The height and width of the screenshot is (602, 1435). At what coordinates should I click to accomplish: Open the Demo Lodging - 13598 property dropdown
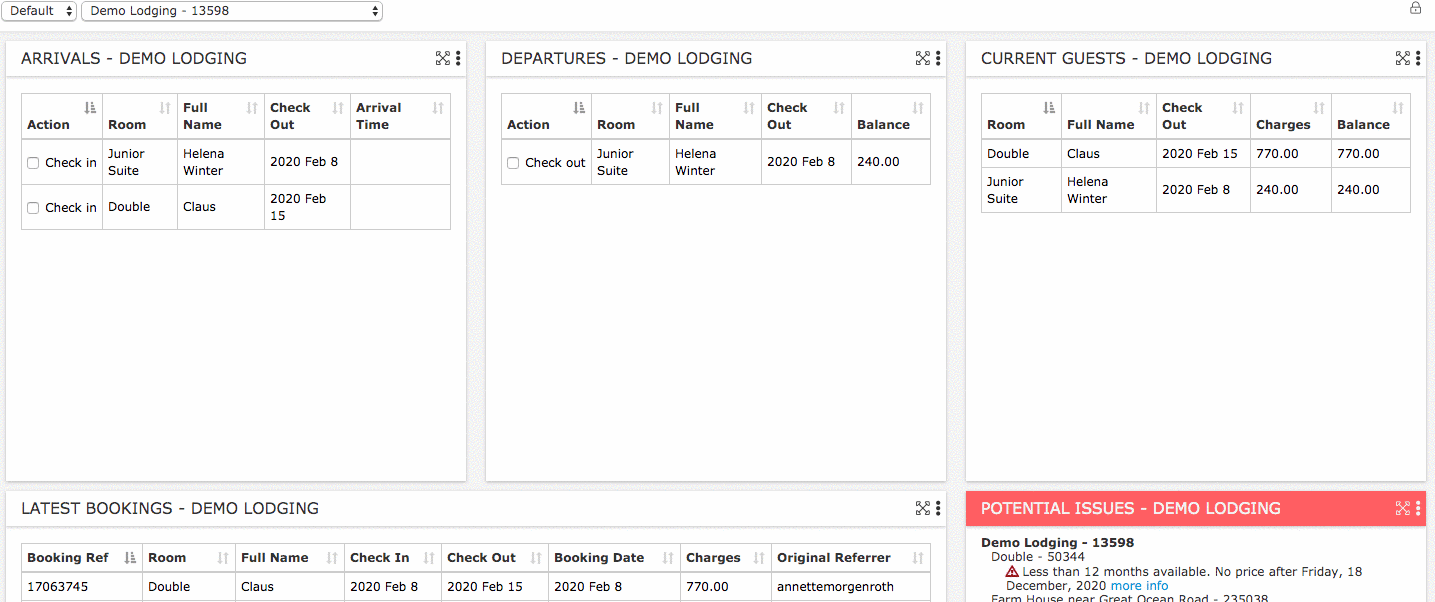pyautogui.click(x=231, y=11)
